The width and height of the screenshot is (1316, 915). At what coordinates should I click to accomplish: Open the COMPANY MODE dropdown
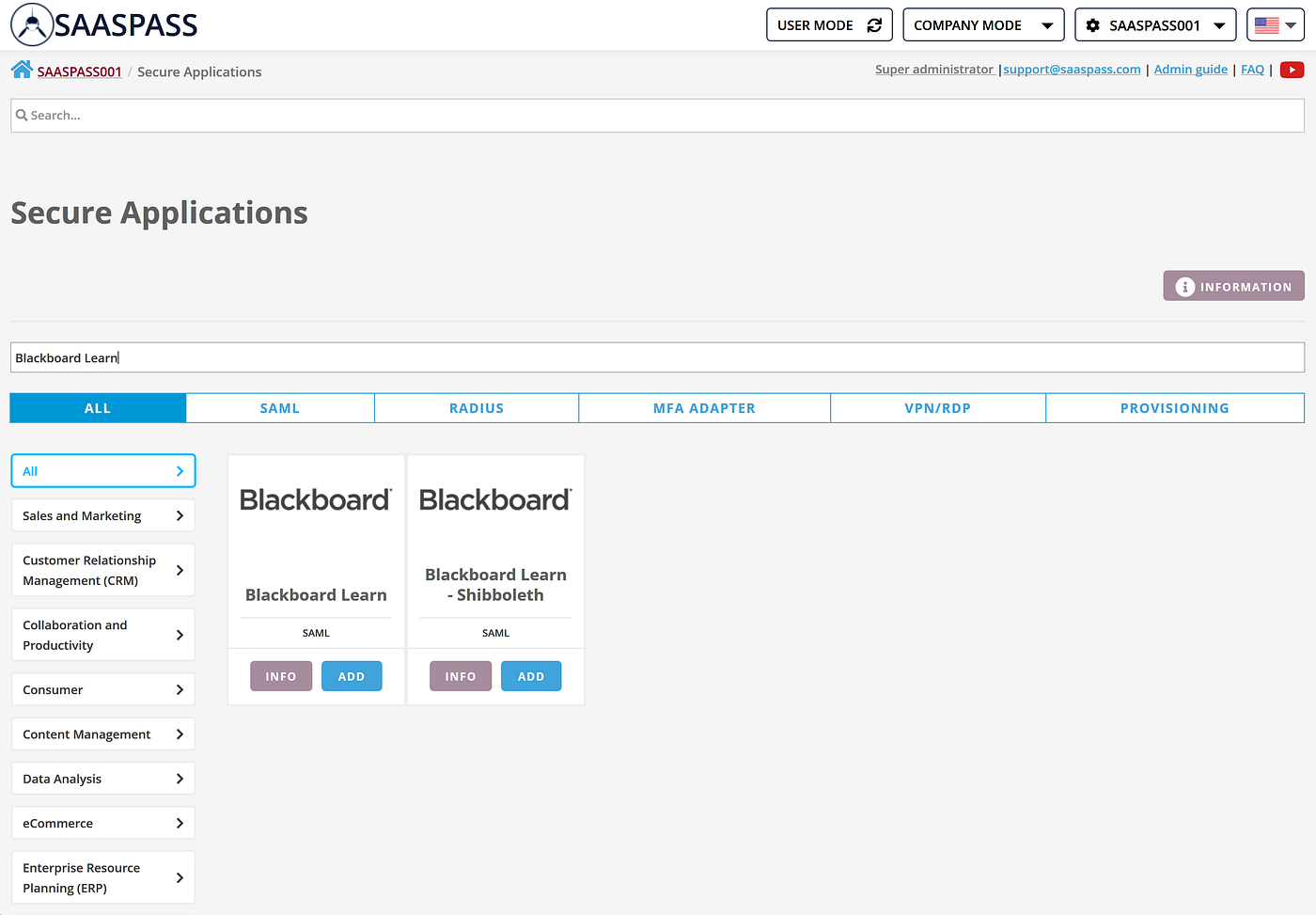[983, 25]
